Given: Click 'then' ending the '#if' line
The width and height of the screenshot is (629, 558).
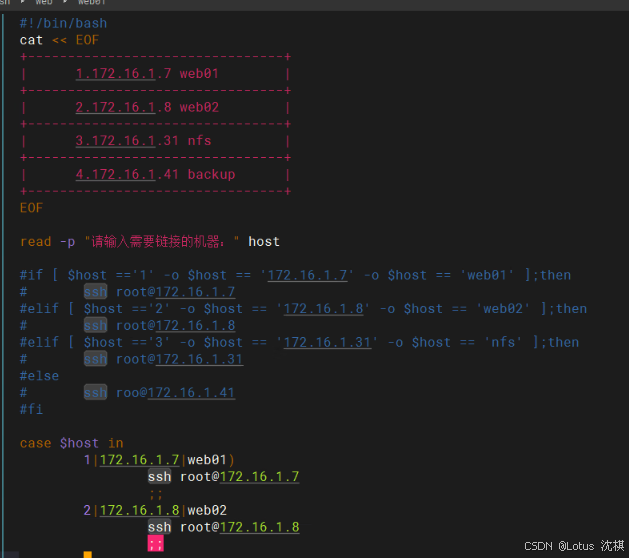Looking at the screenshot, I should 555,275.
